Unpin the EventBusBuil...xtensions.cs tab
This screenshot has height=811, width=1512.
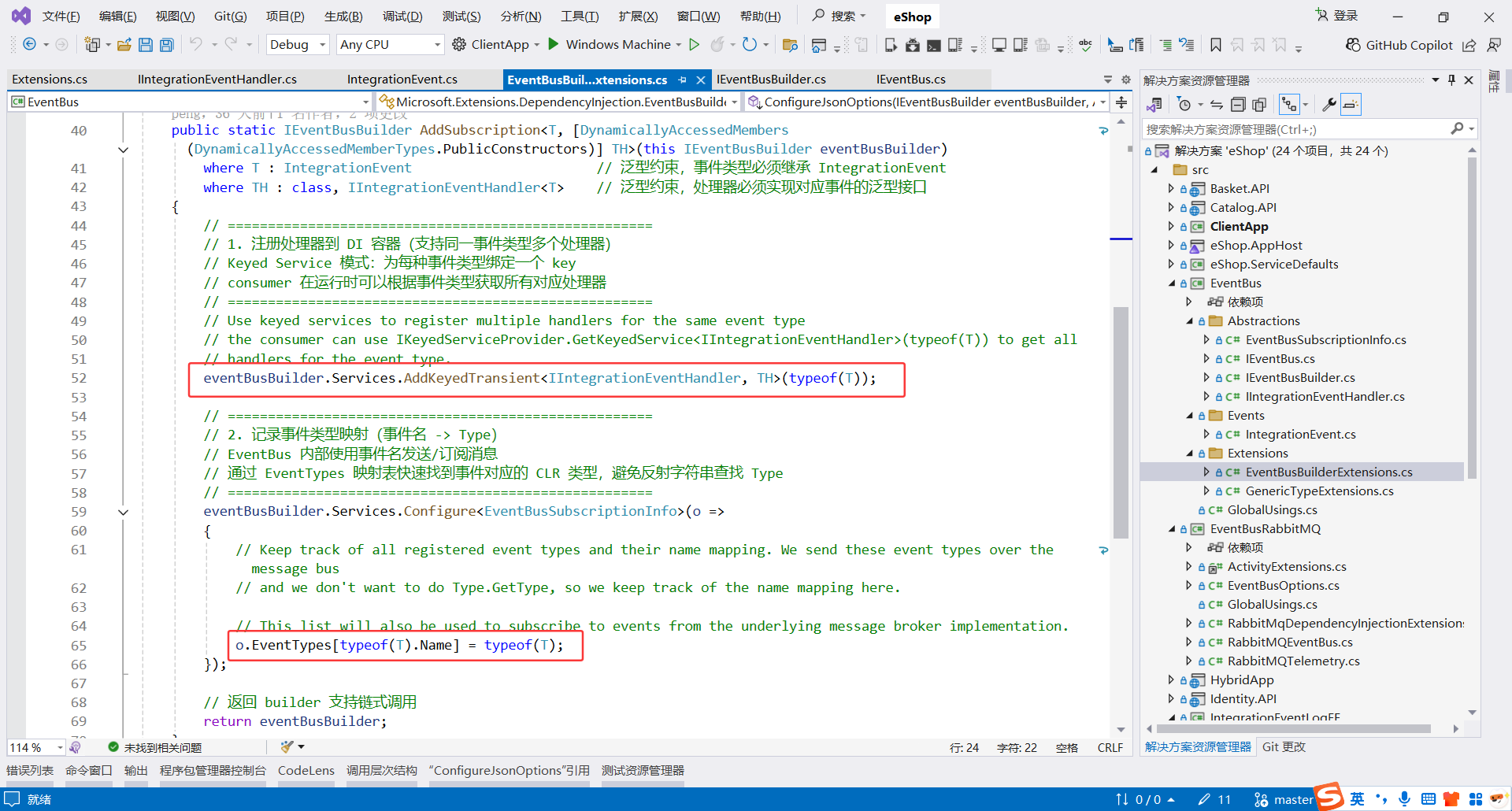[x=682, y=79]
